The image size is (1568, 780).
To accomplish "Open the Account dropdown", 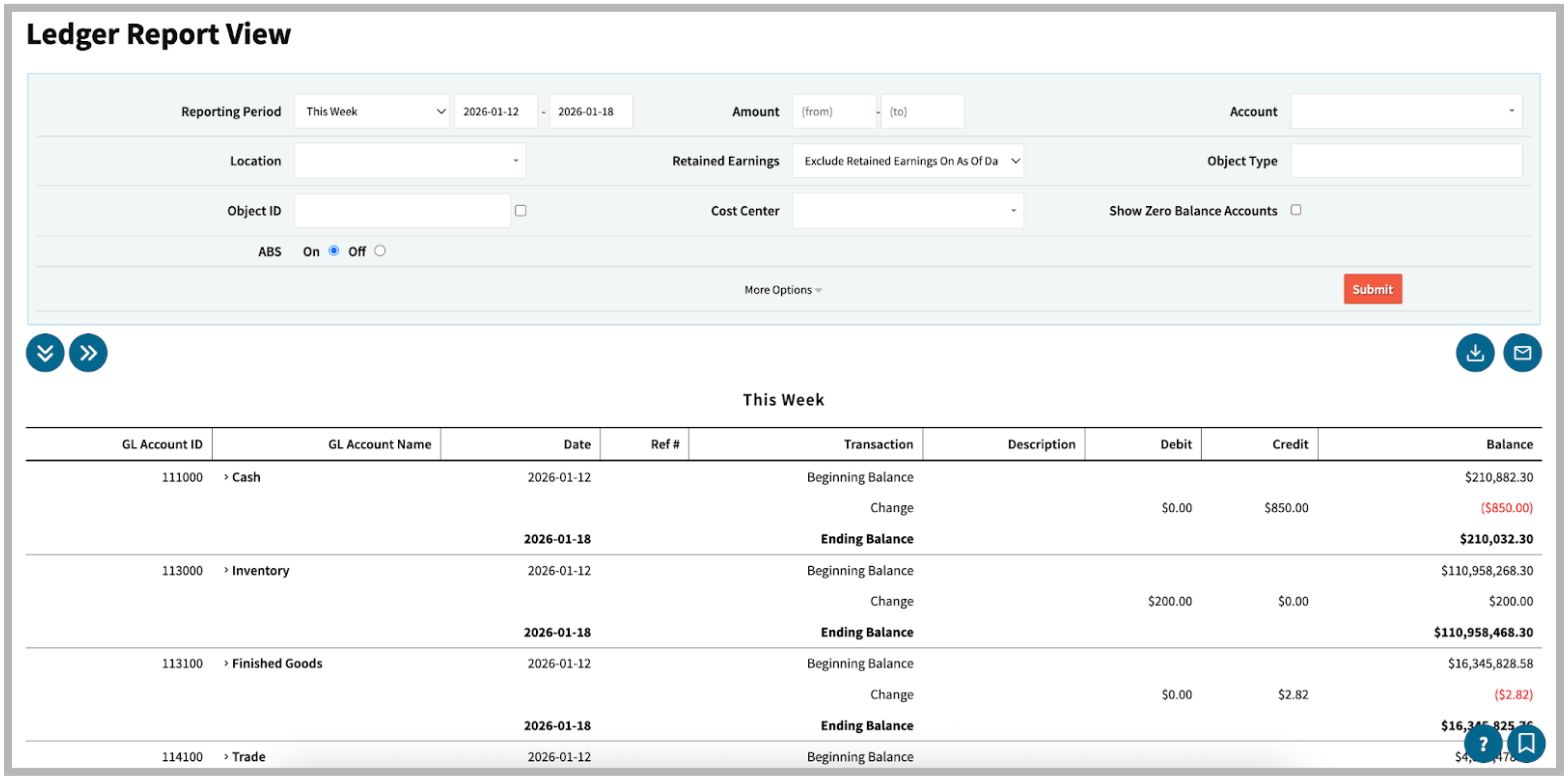I will [x=1405, y=112].
